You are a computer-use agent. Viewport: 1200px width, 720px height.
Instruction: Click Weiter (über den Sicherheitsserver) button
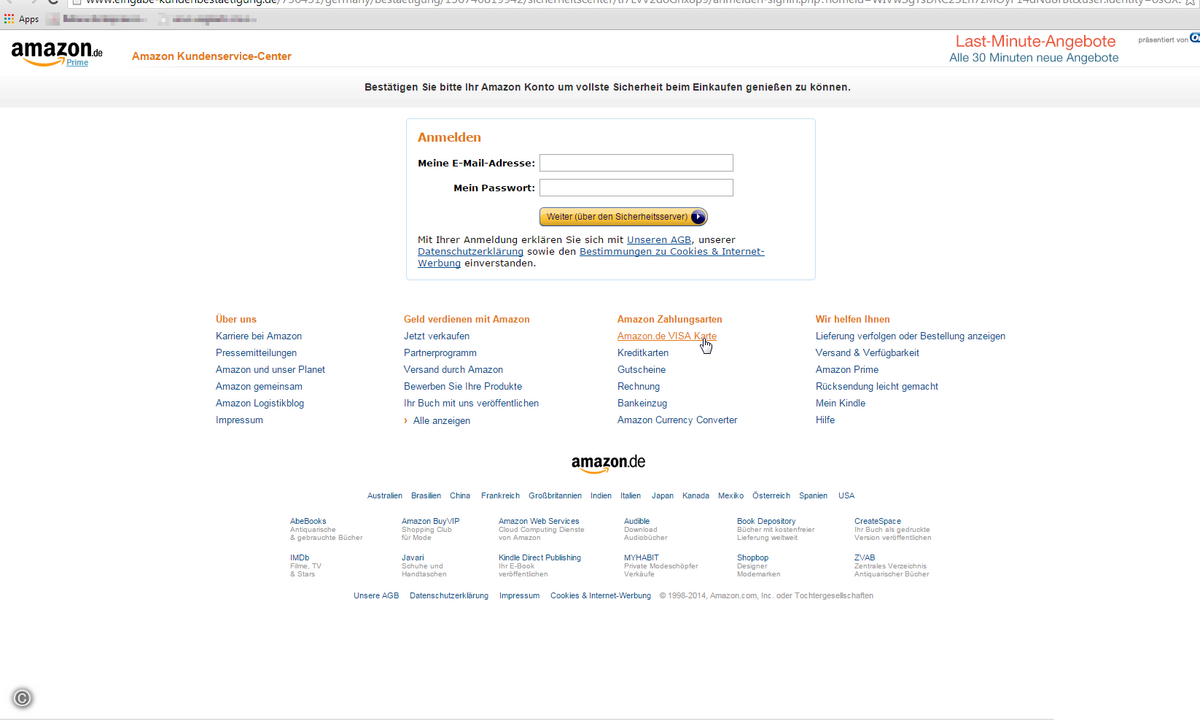coord(623,216)
